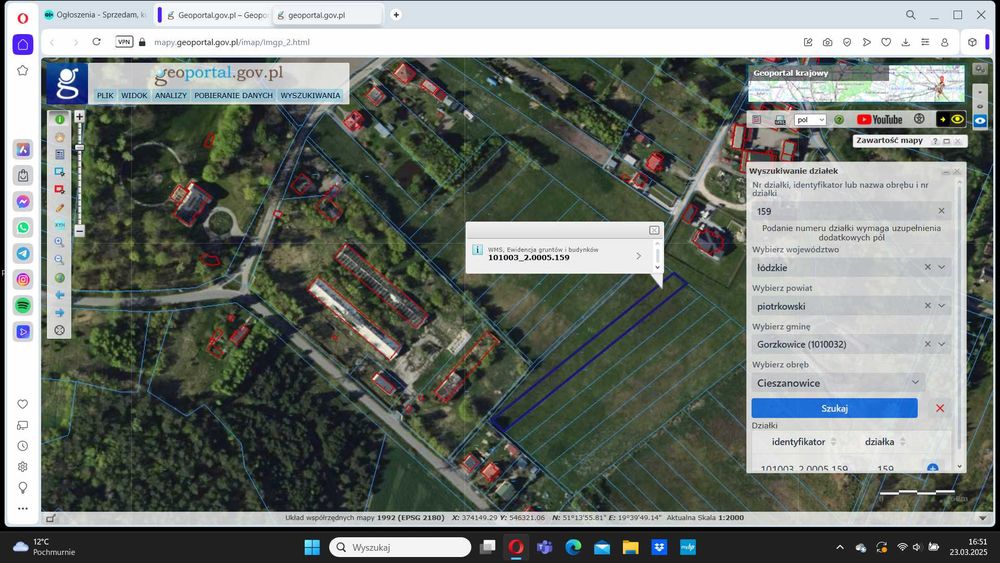
Task: Click the Windows taskbar search box
Action: tap(400, 547)
